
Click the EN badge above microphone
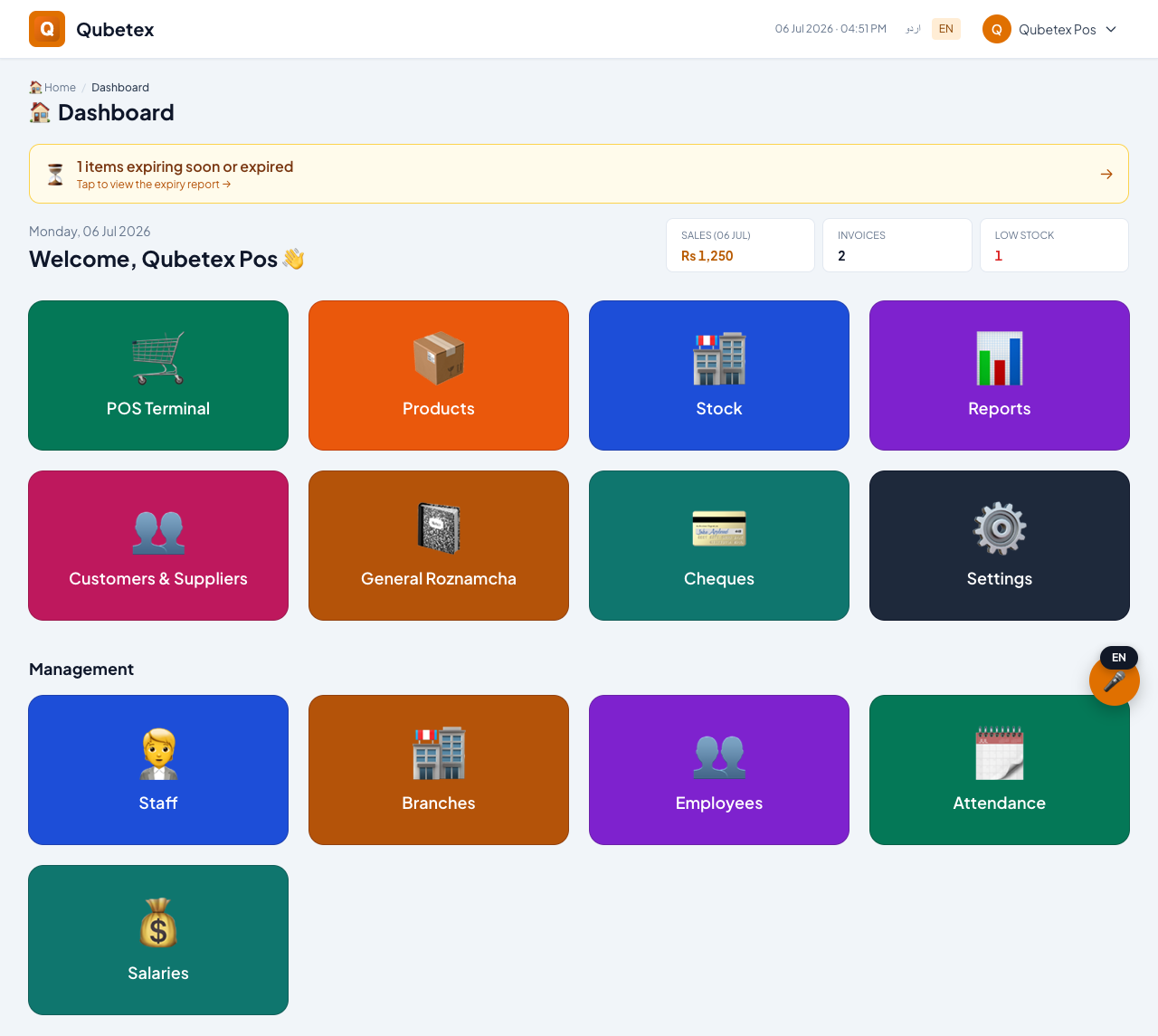coord(1119,658)
